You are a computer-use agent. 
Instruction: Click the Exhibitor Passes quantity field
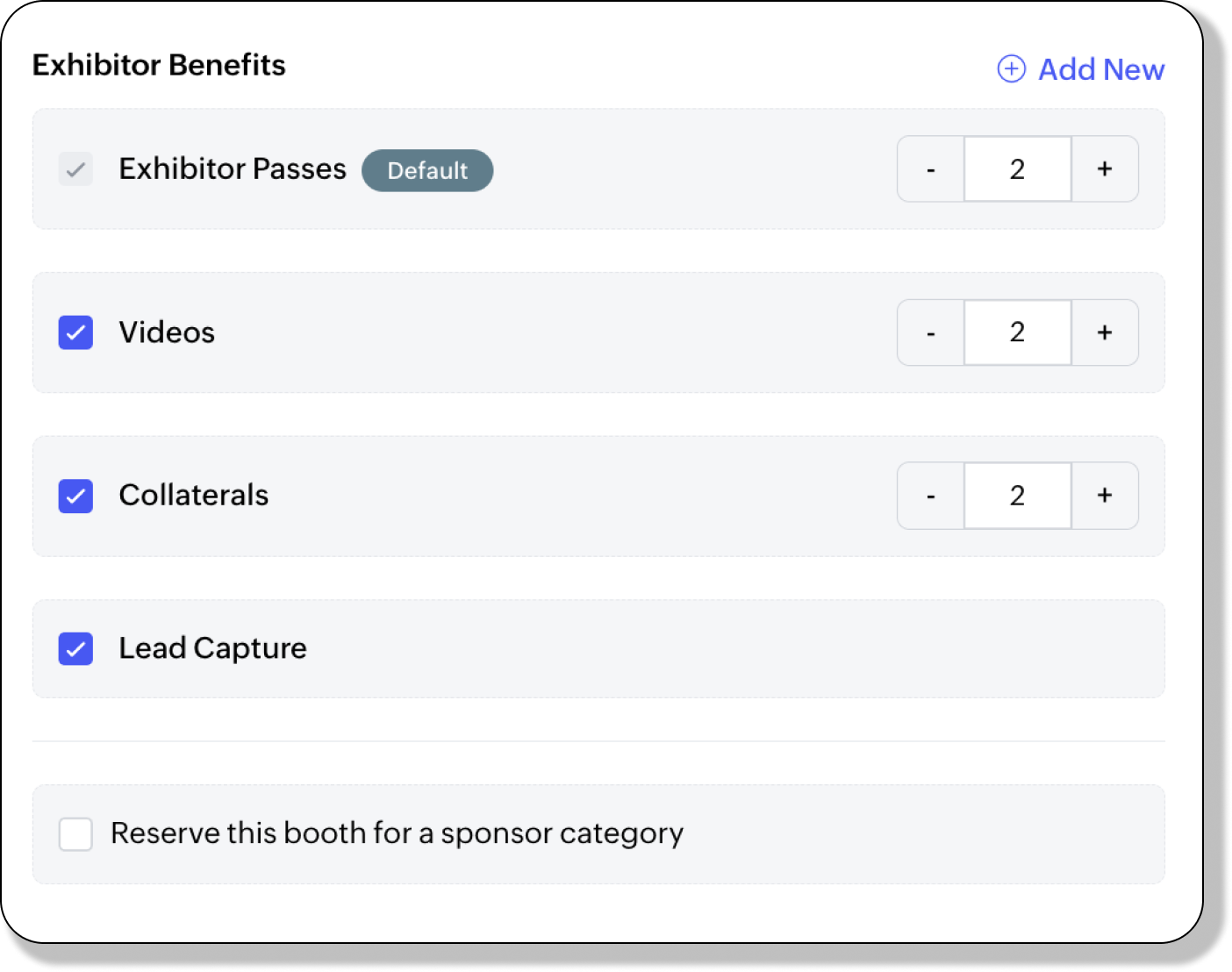[x=1017, y=169]
